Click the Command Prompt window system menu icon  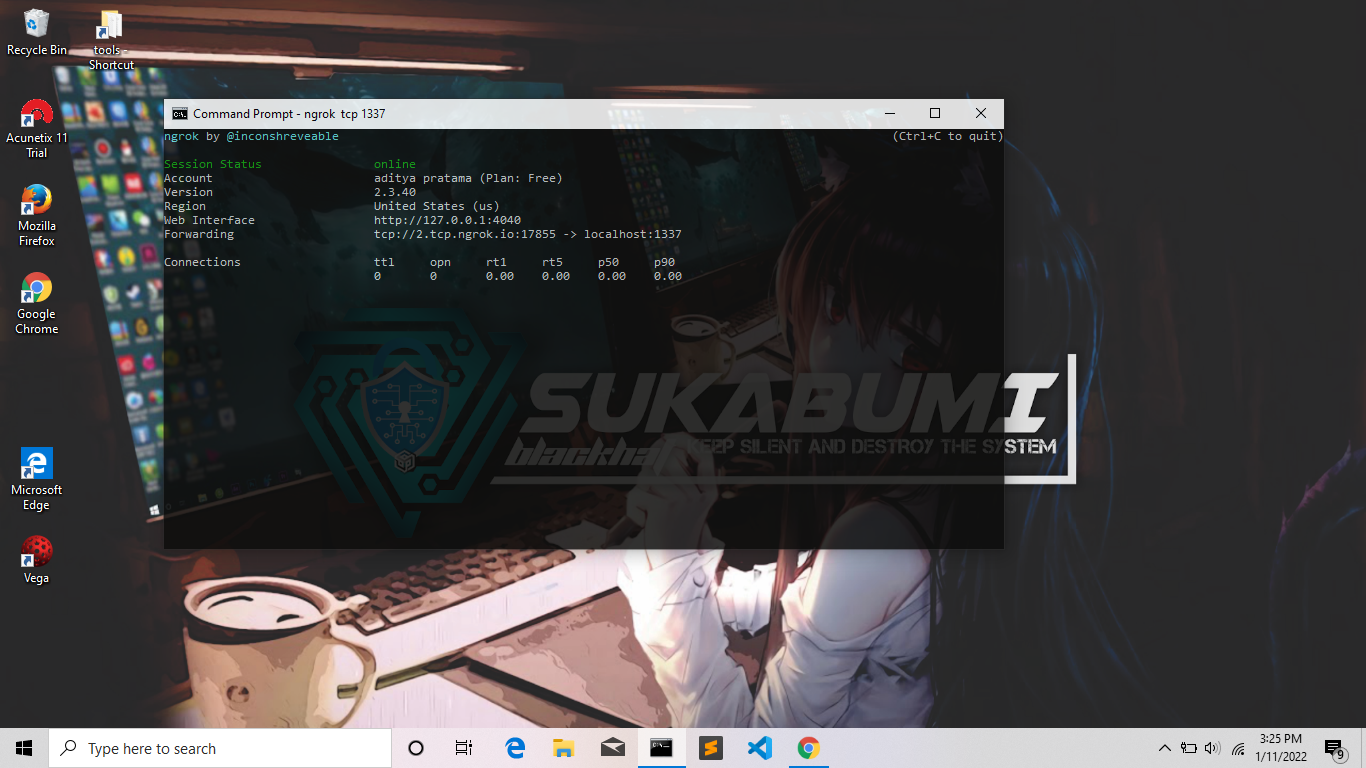point(179,114)
